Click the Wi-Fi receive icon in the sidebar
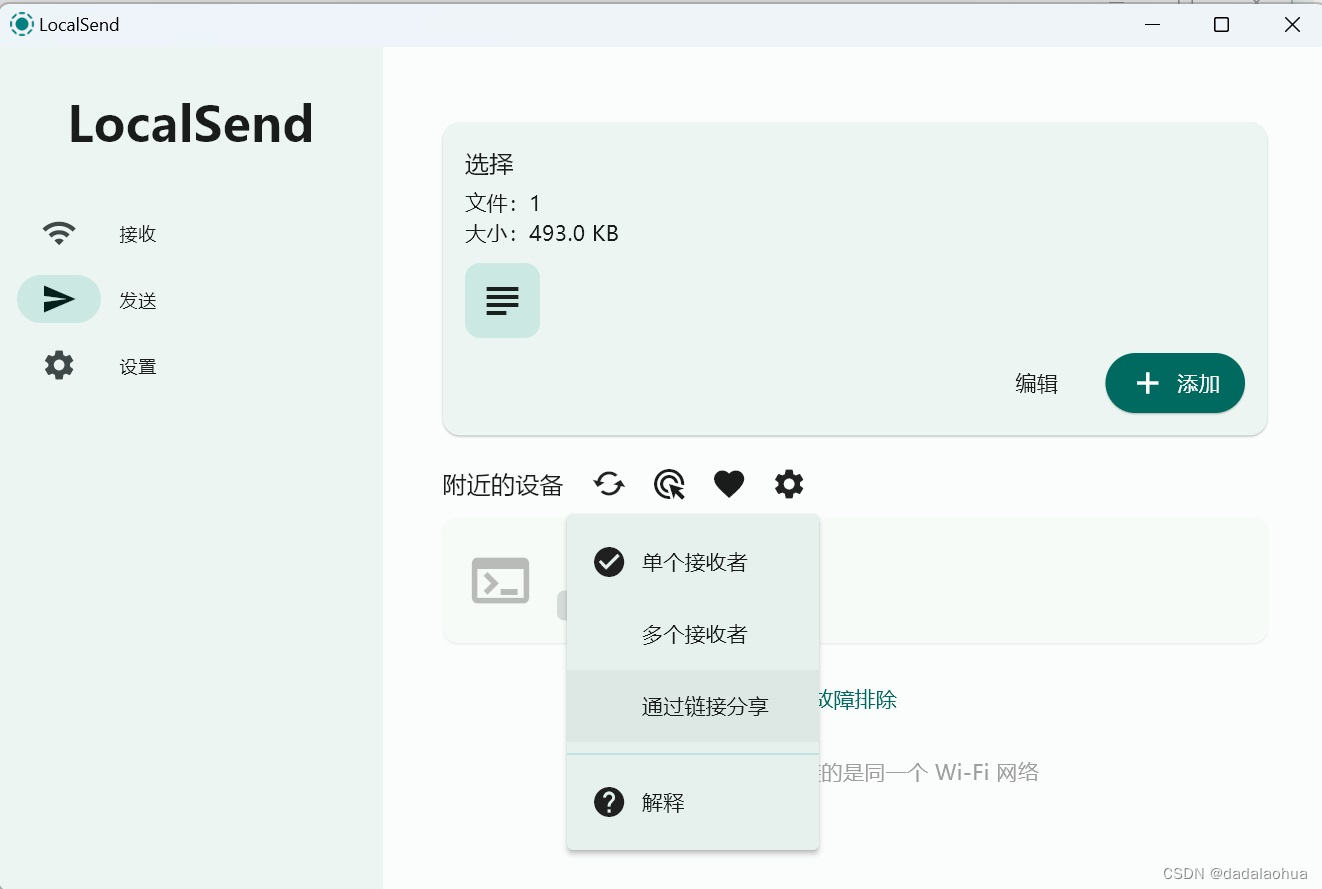1322x889 pixels. point(59,234)
